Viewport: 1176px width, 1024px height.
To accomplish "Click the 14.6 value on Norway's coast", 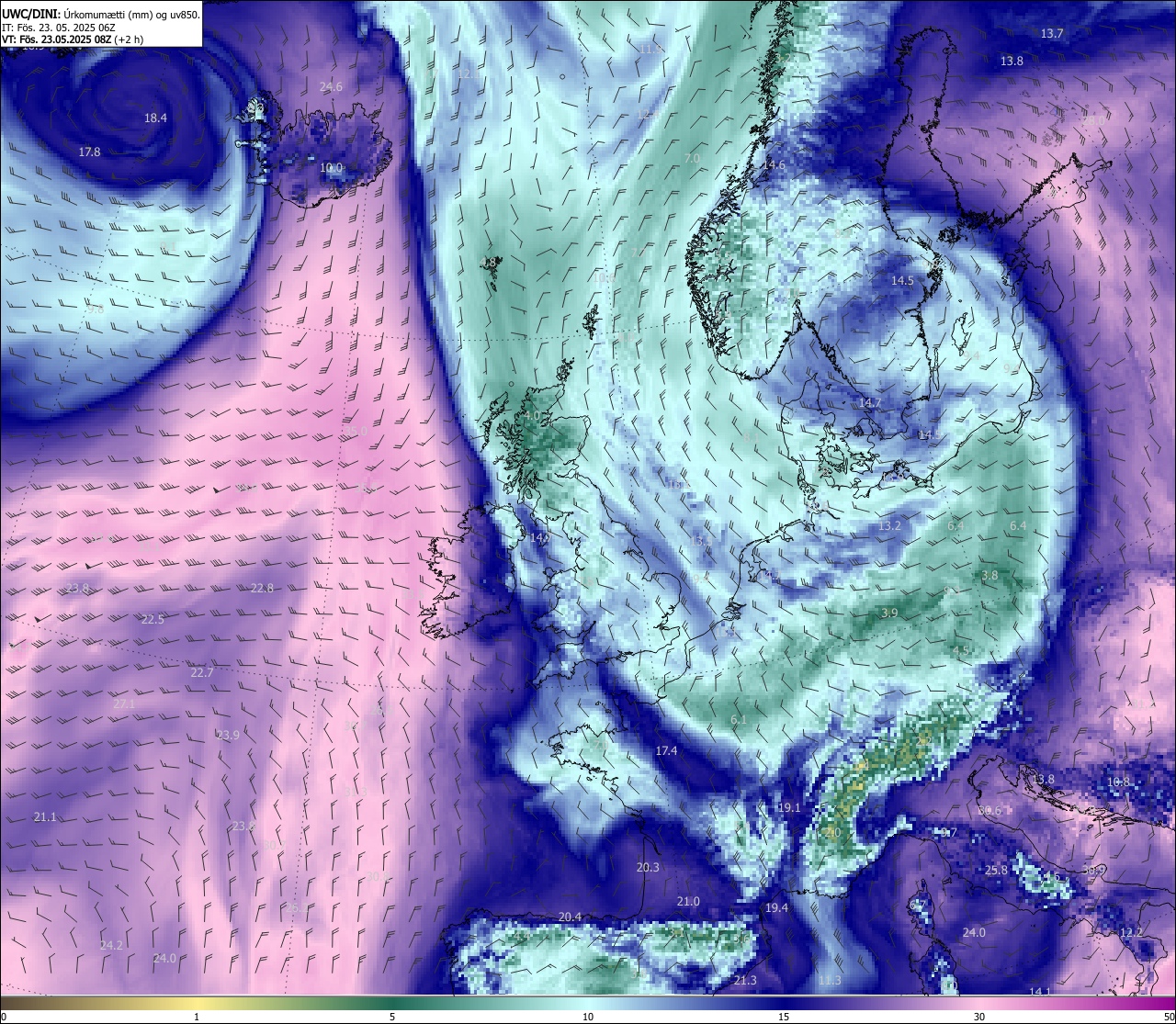I will [775, 164].
